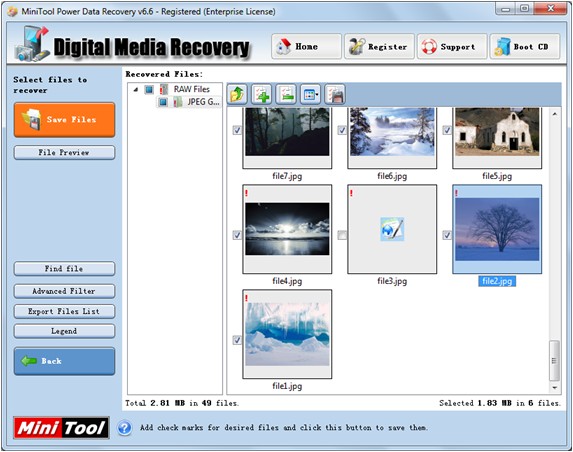Click the remove checkmarks (green minus) toolbar icon
Screen dimensions: 573x452
[286, 95]
